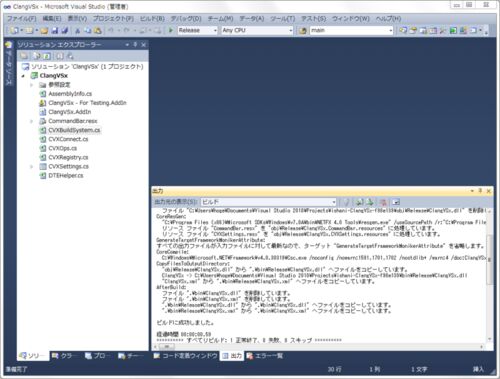Switch to the エラー一覧 tab
500x379 pixels.
(265, 356)
